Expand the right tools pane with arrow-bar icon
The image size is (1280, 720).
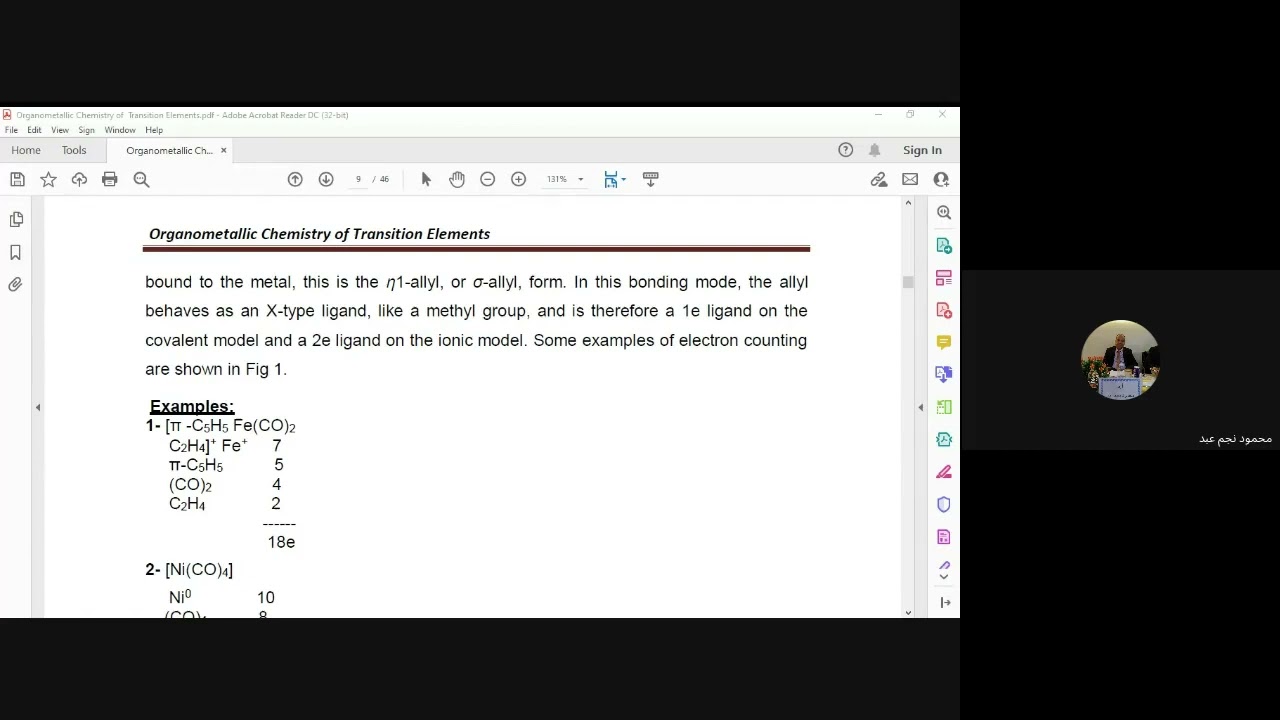pyautogui.click(x=945, y=602)
